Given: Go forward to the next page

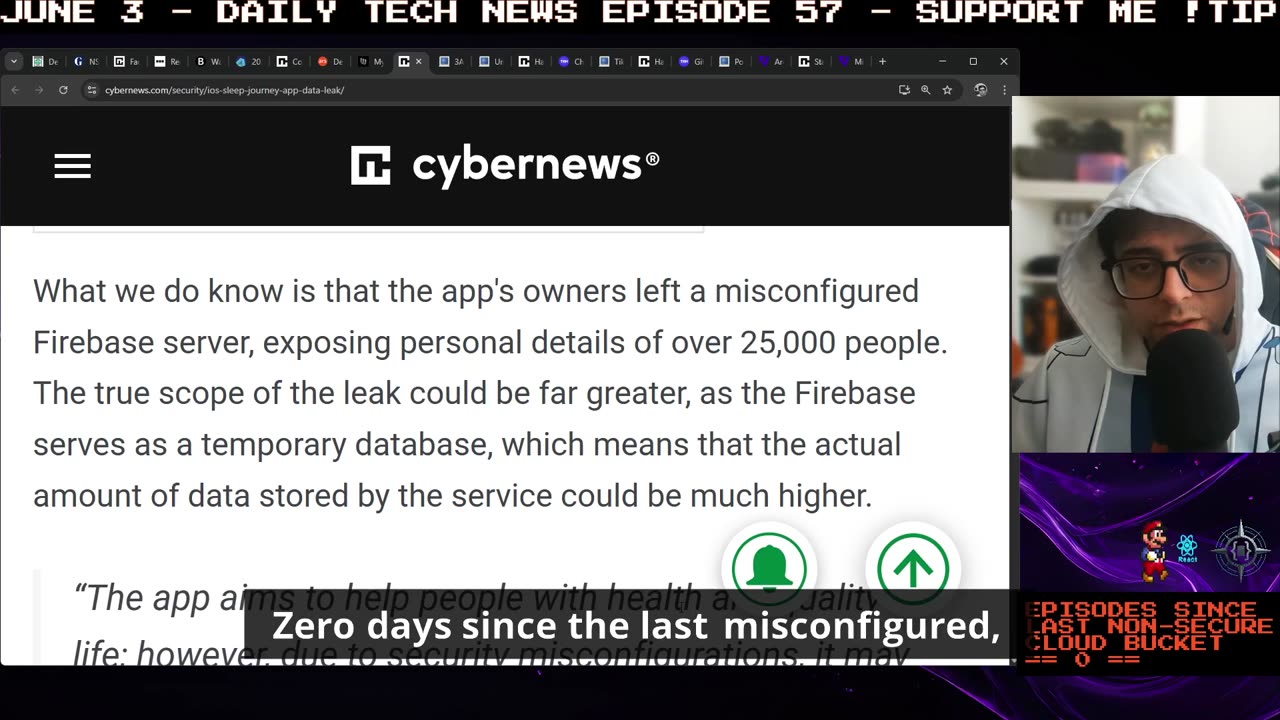Looking at the screenshot, I should tap(39, 90).
